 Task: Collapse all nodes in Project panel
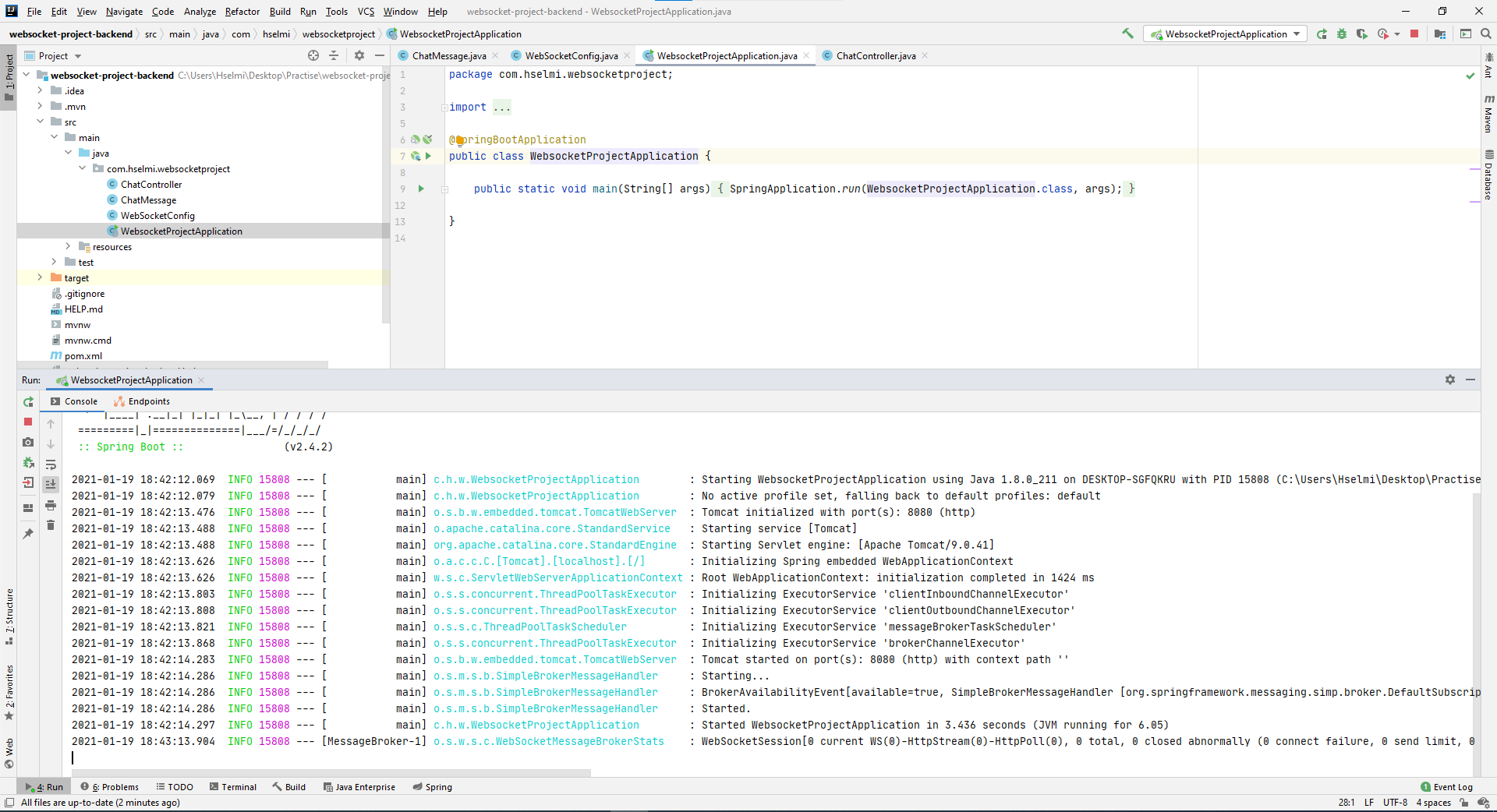(x=334, y=55)
